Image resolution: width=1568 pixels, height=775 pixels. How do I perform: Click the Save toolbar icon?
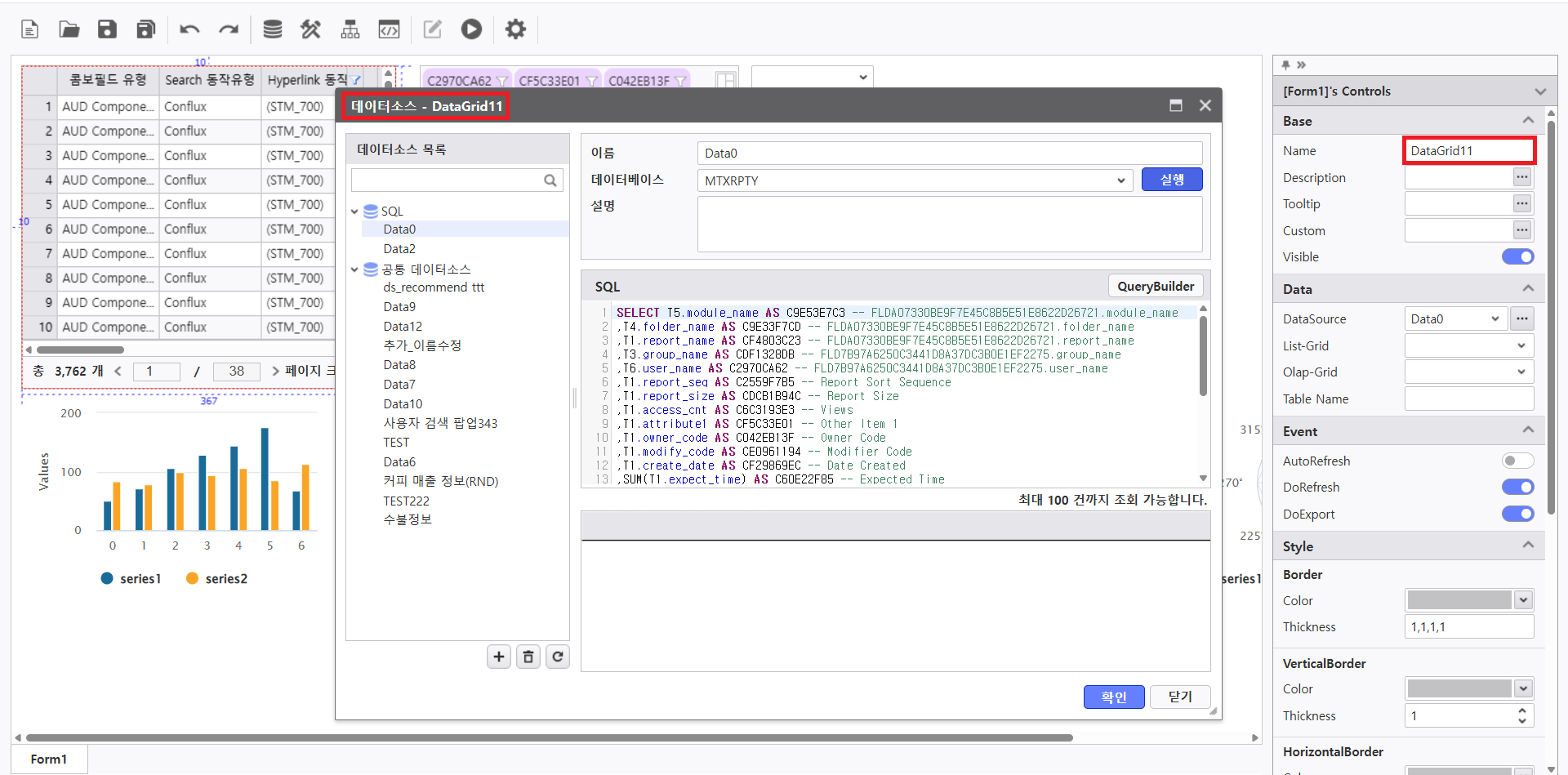point(107,29)
